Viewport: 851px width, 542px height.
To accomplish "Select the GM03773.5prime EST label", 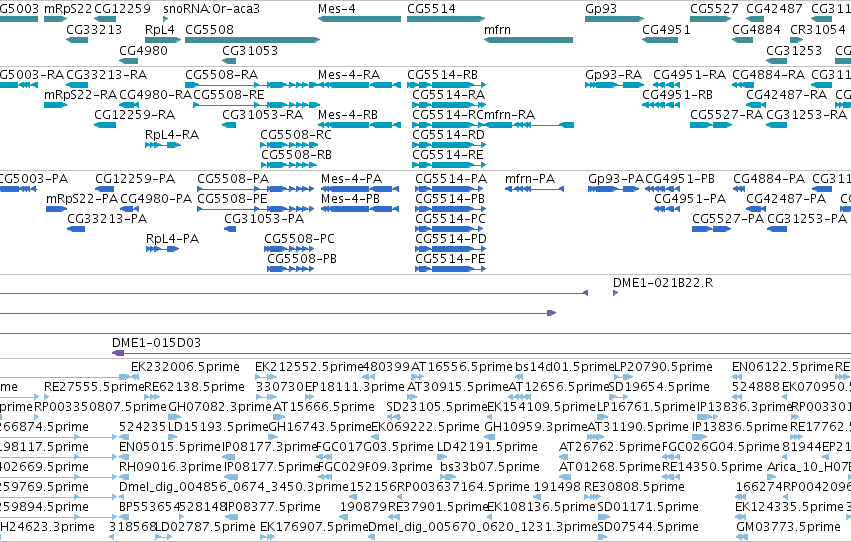I will tap(788, 527).
